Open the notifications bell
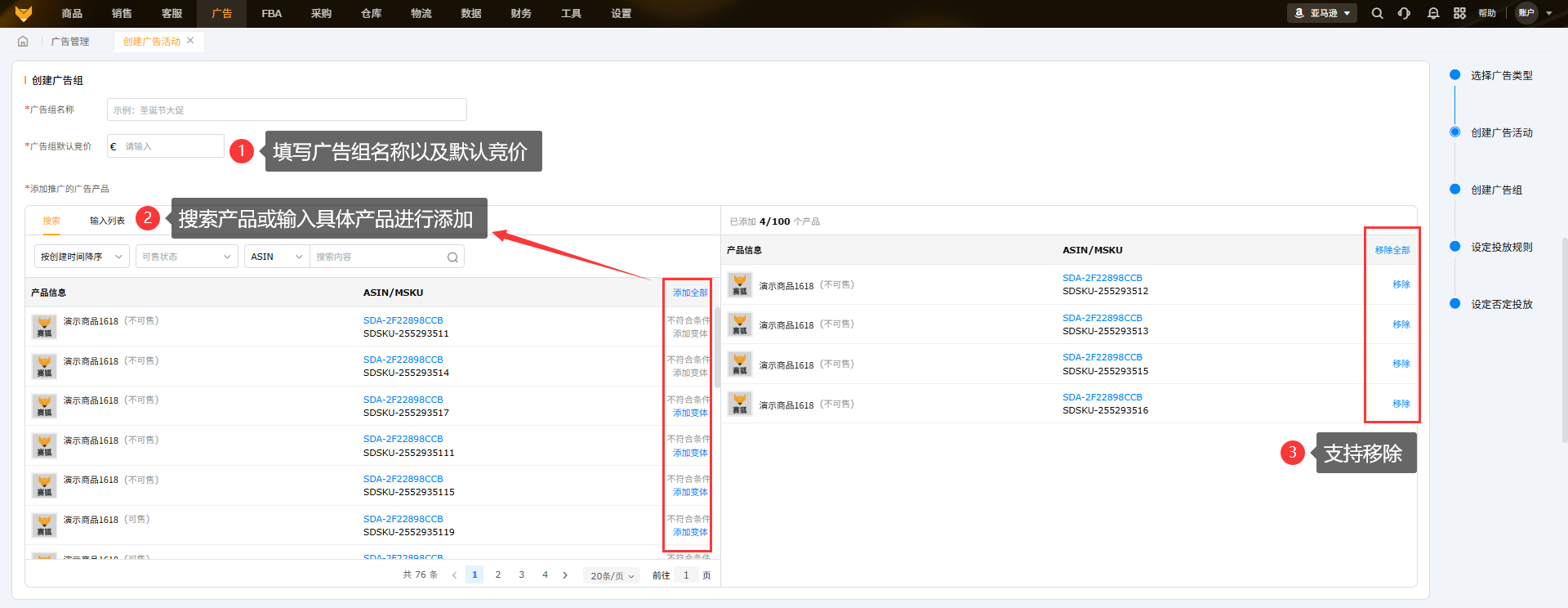Viewport: 1568px width, 608px height. [1433, 13]
